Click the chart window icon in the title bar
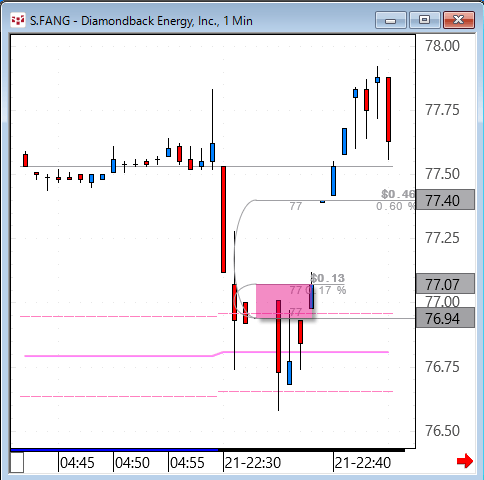Viewport: 484px width, 480px height. (18, 21)
